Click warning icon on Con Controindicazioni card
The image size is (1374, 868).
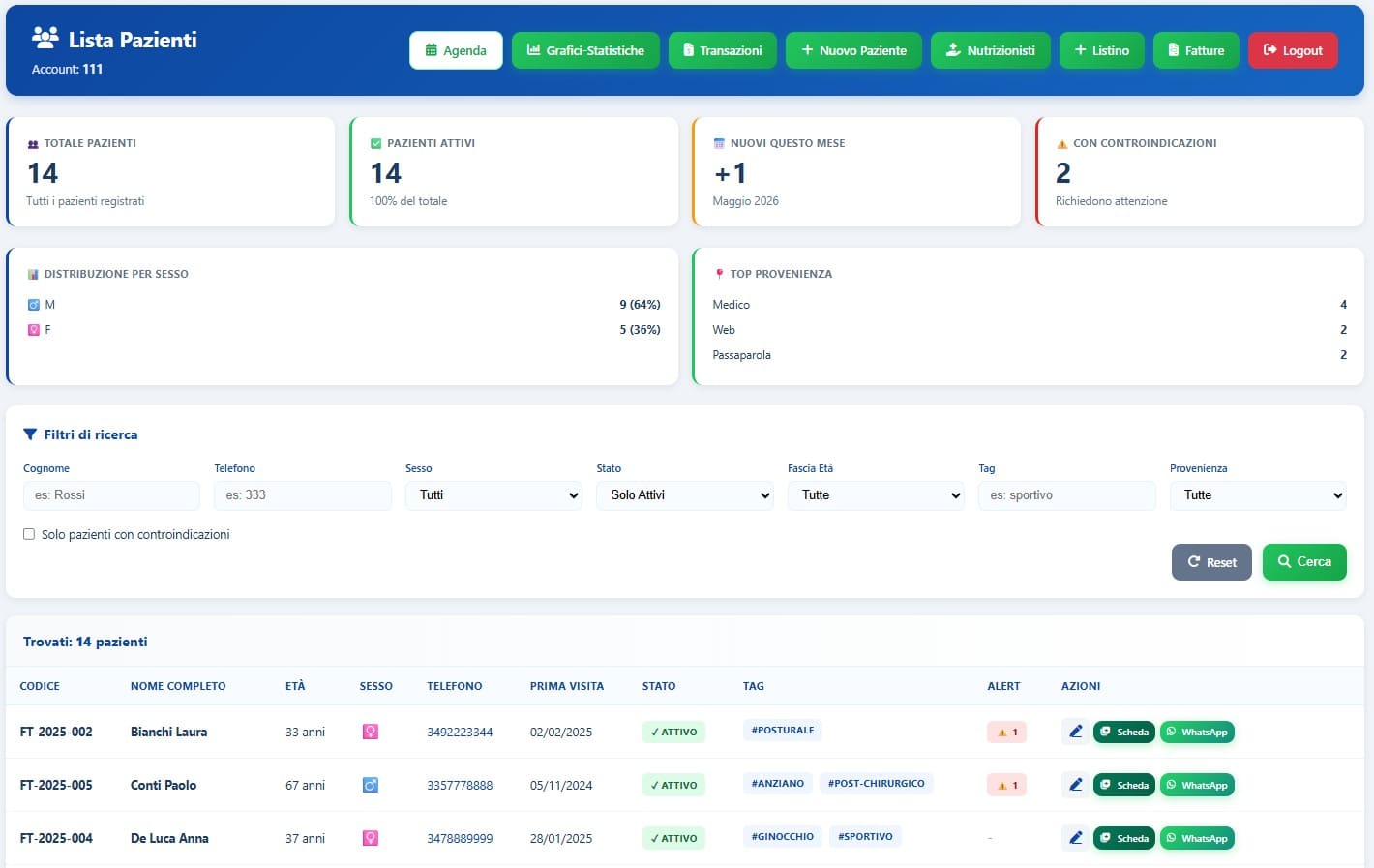[x=1062, y=144]
